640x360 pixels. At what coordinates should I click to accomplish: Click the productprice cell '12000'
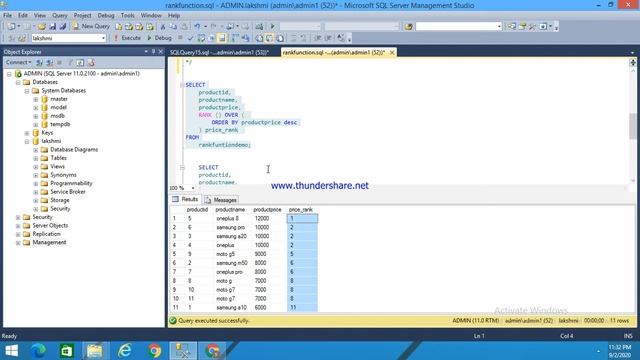pyautogui.click(x=269, y=219)
